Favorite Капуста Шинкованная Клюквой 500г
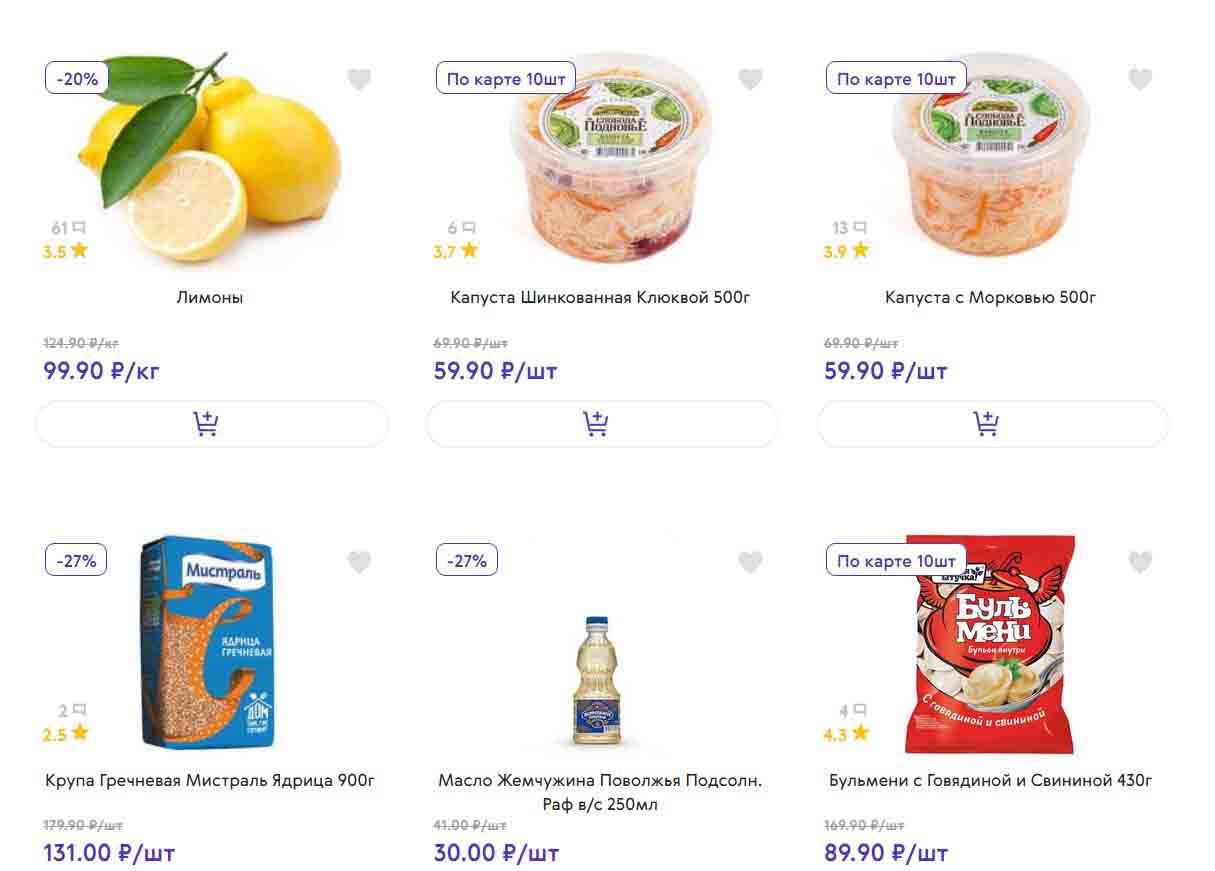Viewport: 1215px width, 871px height. (x=750, y=79)
